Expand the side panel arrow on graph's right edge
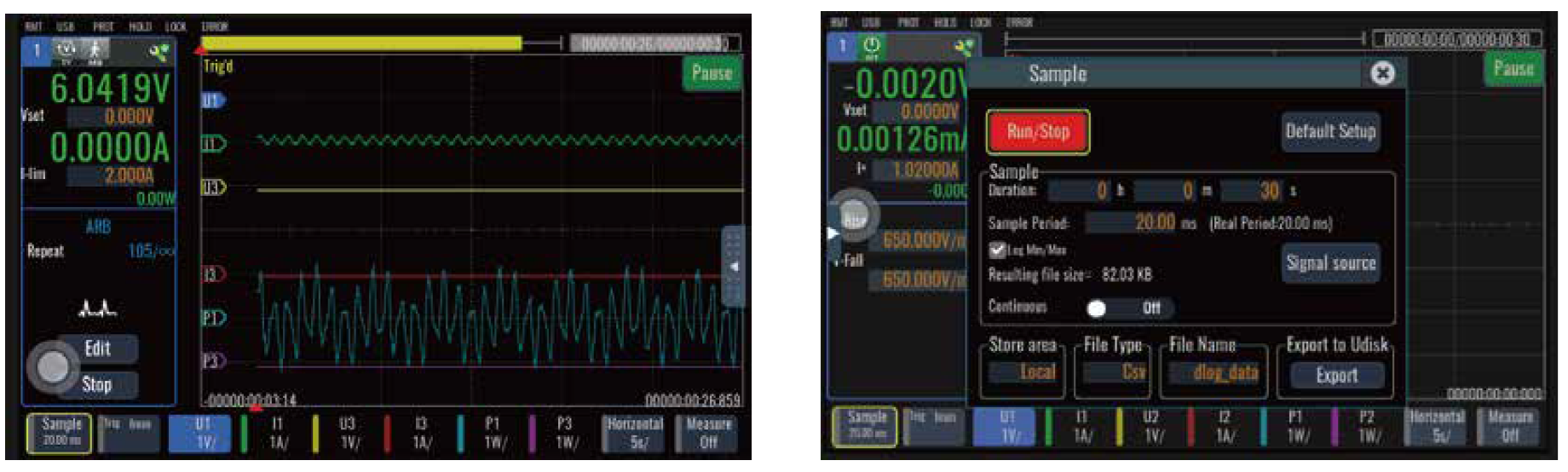 click(734, 267)
